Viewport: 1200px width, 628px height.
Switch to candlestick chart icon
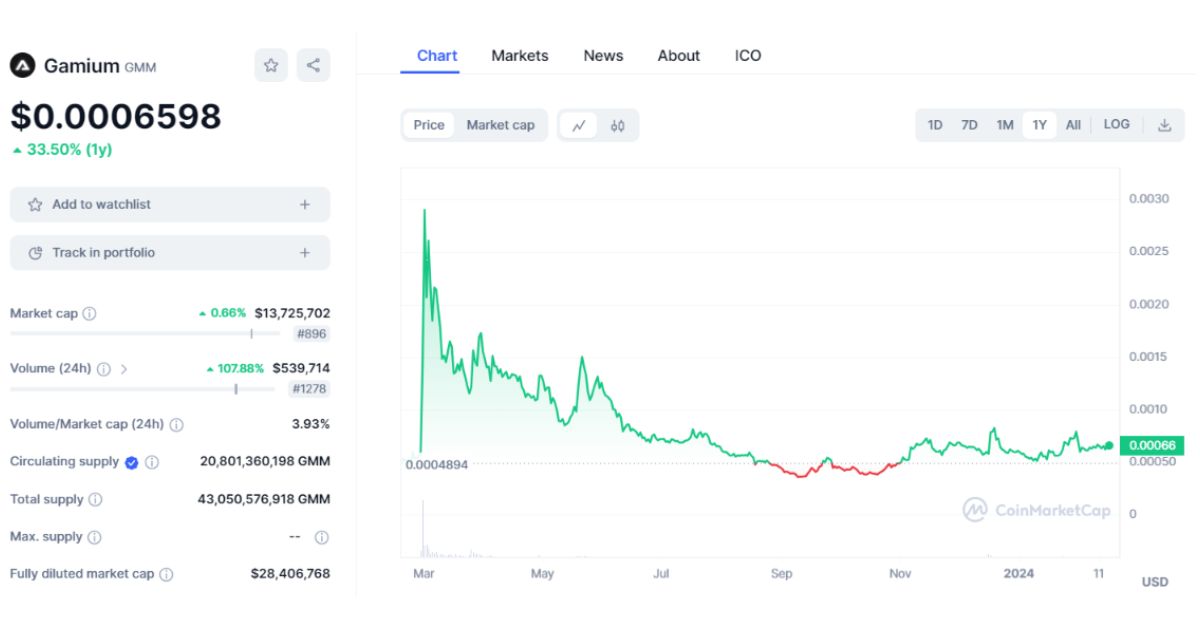[617, 125]
